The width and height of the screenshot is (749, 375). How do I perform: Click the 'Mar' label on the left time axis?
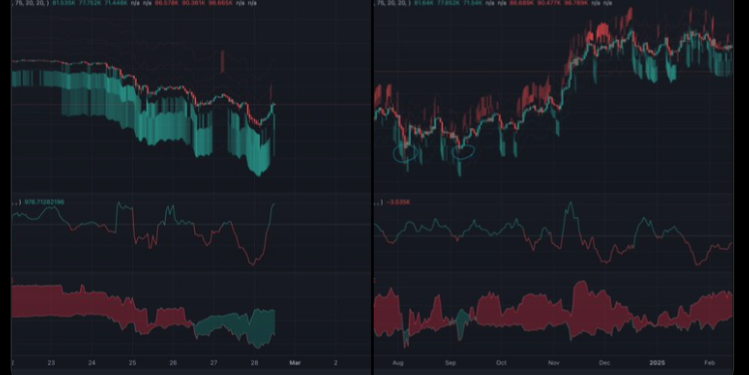pos(295,363)
